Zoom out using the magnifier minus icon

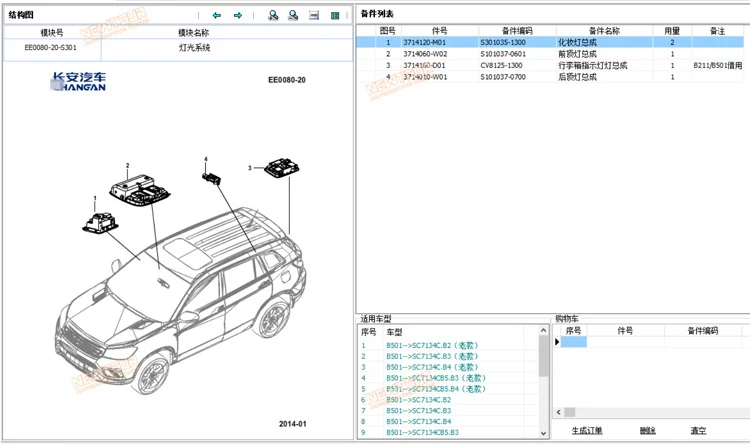pyautogui.click(x=293, y=16)
